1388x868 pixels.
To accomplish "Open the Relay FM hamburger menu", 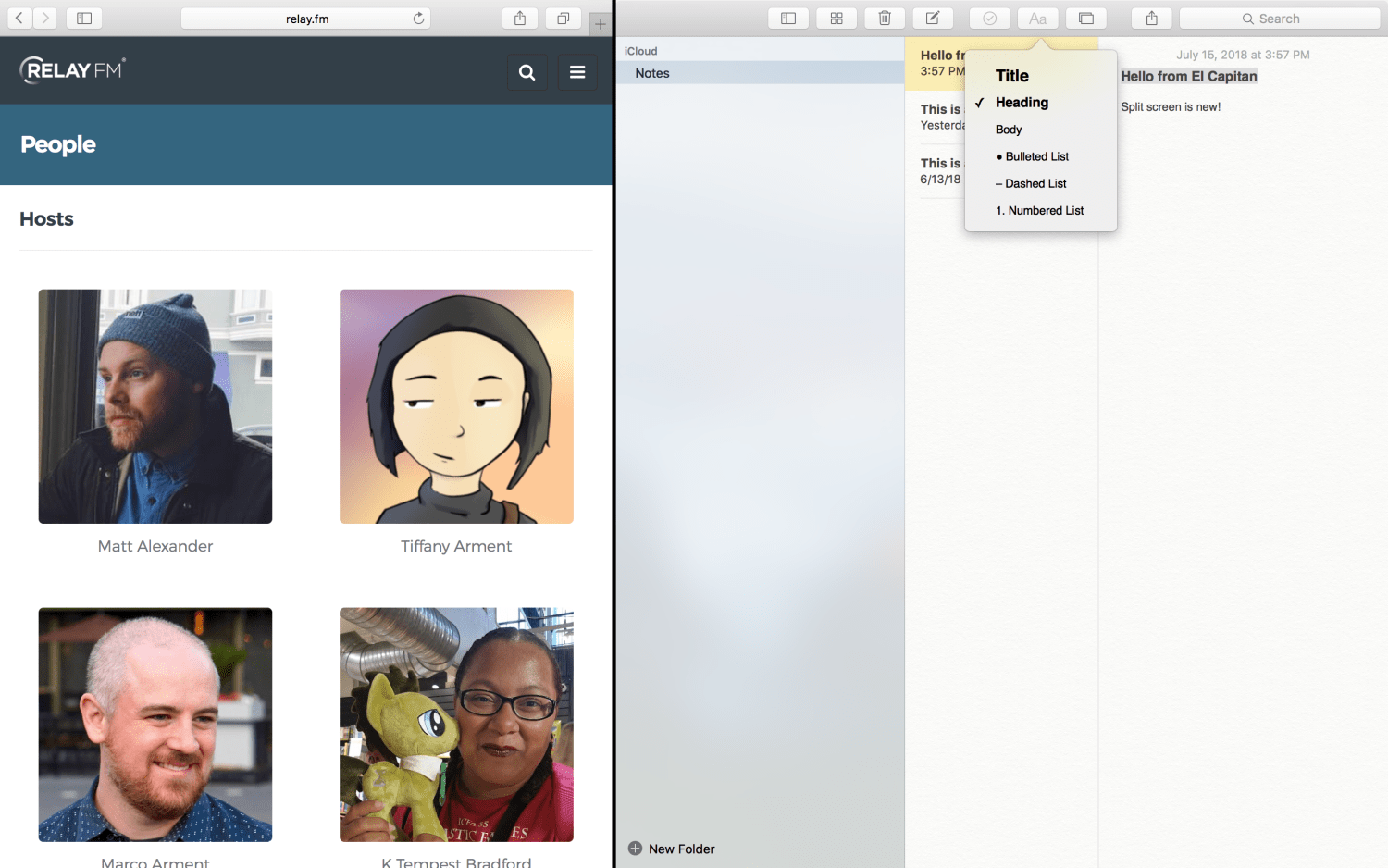I will 577,72.
